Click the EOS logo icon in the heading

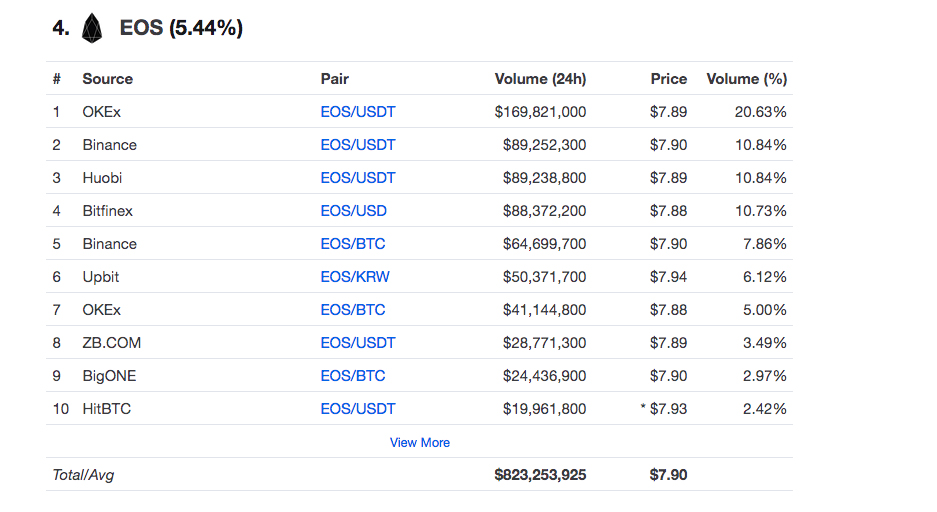tap(91, 28)
